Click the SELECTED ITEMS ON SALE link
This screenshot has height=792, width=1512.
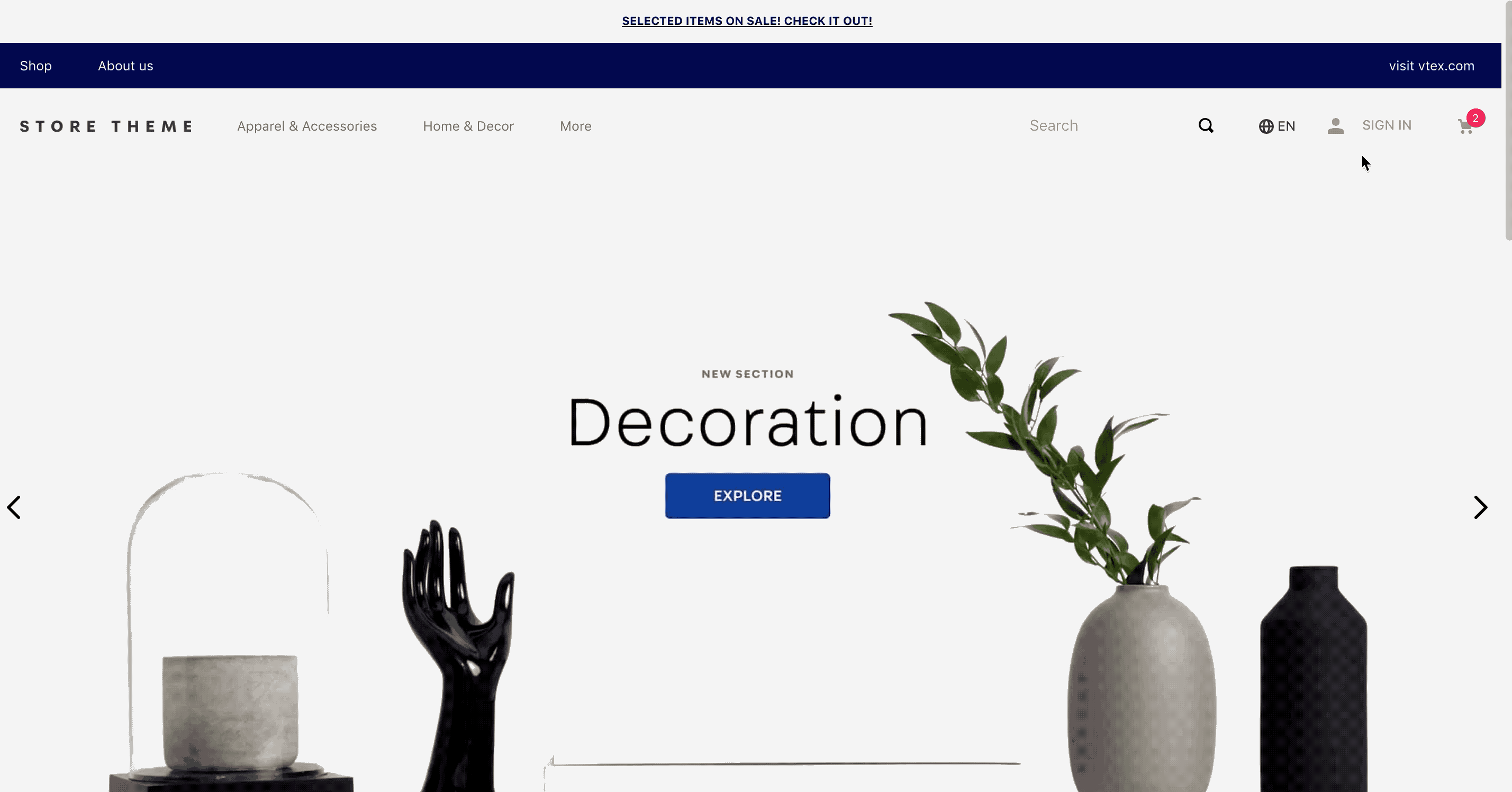747,21
